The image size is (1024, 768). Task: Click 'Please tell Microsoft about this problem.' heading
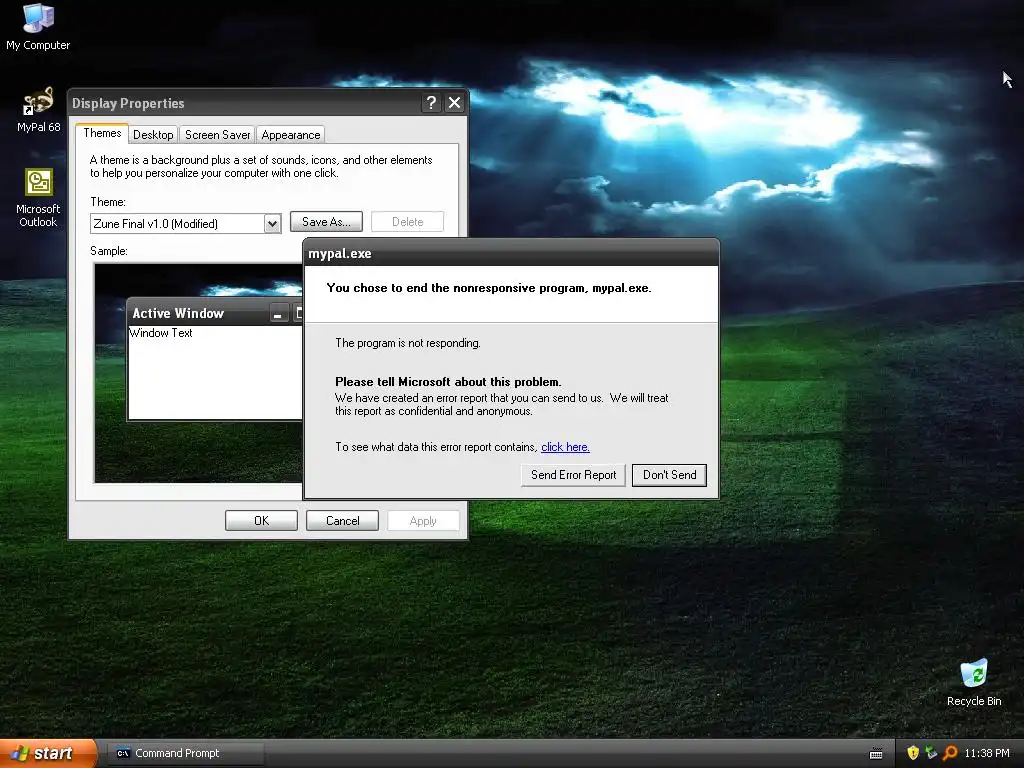(x=448, y=382)
